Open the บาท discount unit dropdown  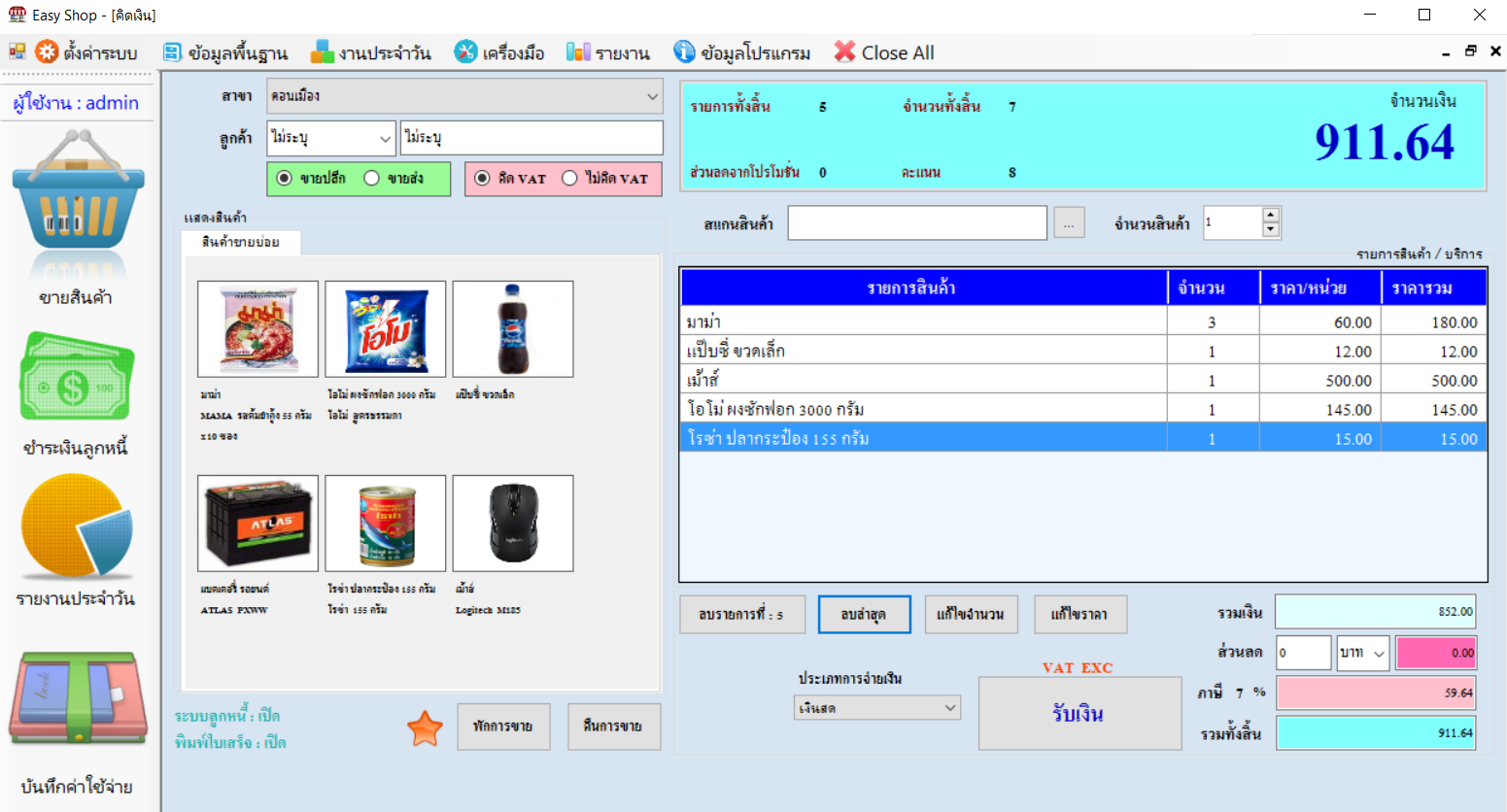1362,653
